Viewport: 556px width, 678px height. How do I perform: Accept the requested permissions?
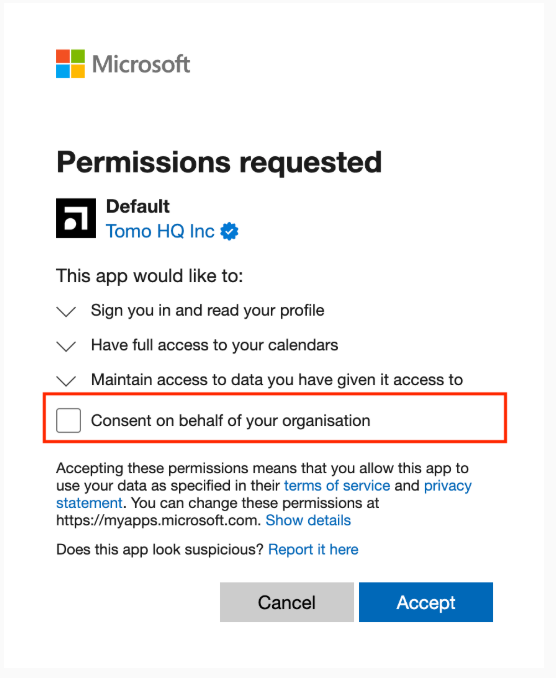pyautogui.click(x=426, y=602)
